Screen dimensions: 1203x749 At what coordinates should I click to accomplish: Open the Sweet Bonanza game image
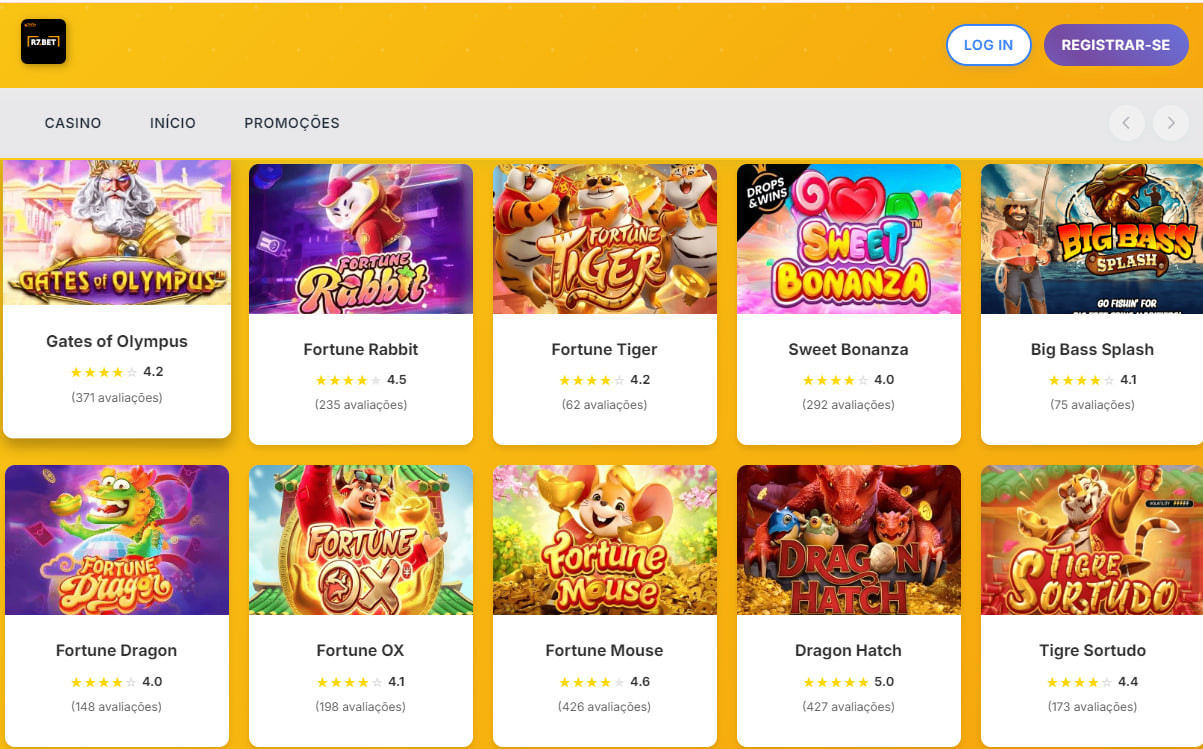click(849, 239)
